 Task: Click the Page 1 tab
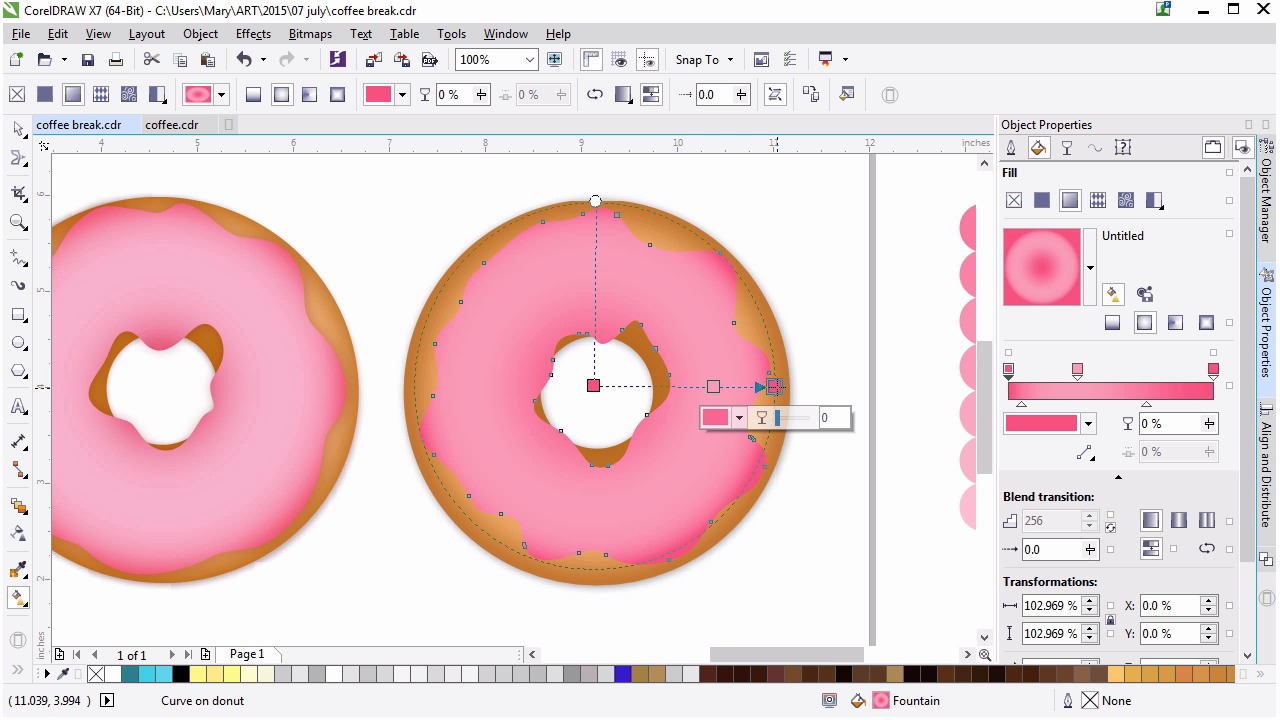click(247, 655)
